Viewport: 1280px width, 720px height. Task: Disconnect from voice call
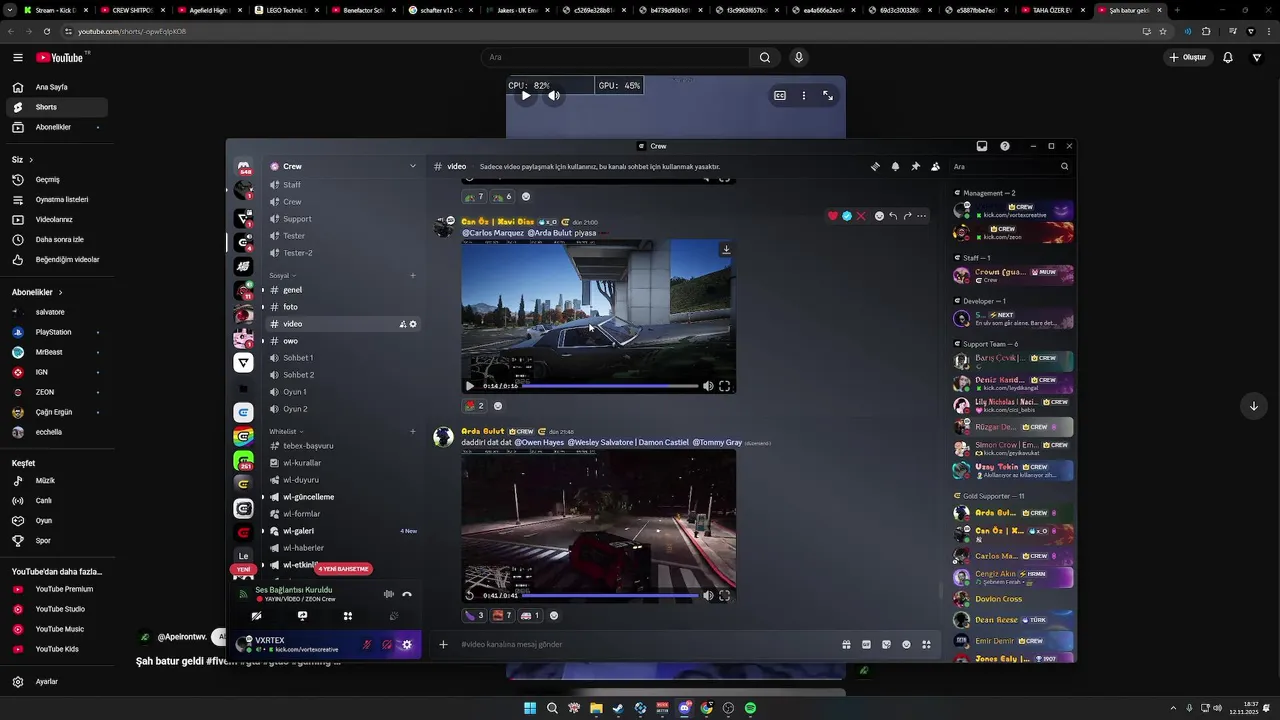(406, 594)
